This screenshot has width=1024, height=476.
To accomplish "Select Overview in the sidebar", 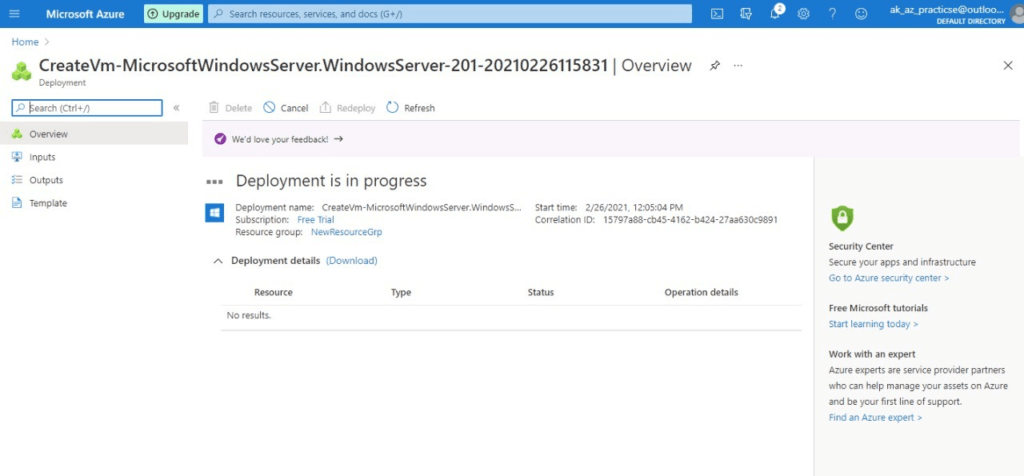I will coord(94,134).
